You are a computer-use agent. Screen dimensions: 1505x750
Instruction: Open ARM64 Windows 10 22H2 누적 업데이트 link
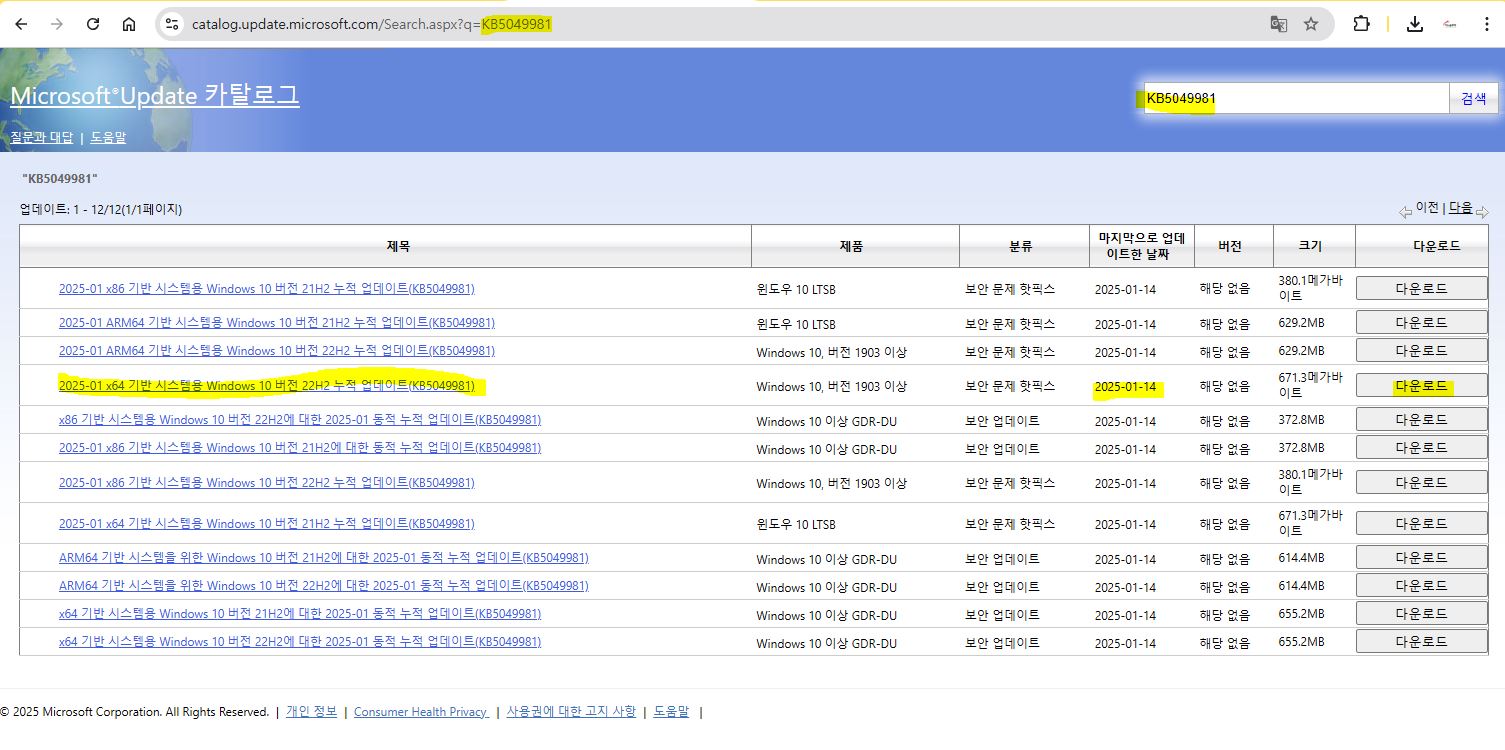coord(277,351)
